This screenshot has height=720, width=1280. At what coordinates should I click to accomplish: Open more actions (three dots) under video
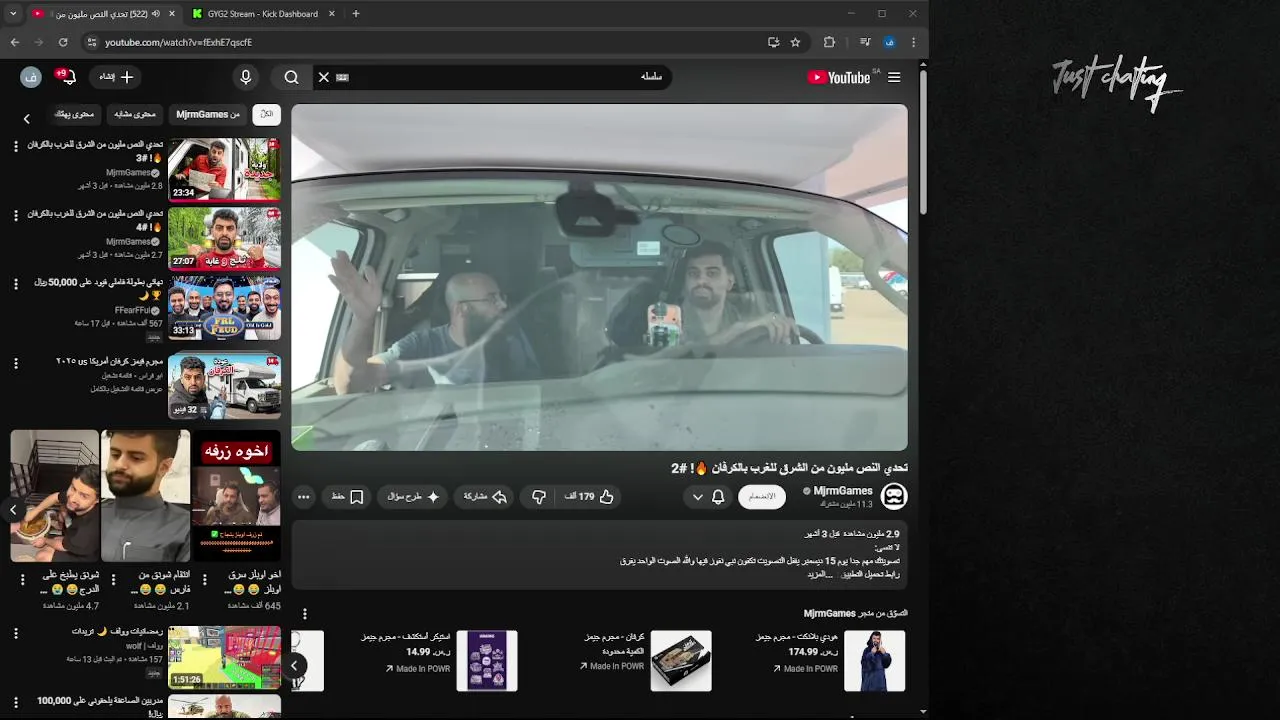(304, 496)
